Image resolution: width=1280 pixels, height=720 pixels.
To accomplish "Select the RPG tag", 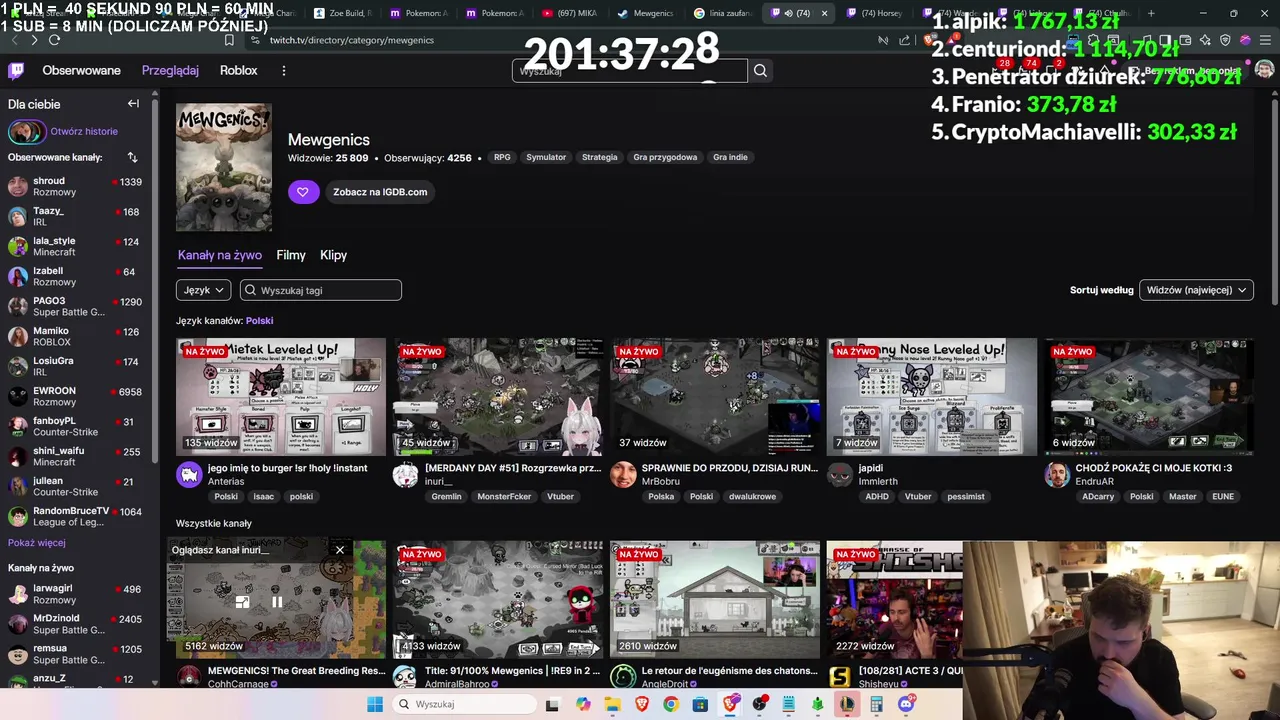I will [x=502, y=157].
